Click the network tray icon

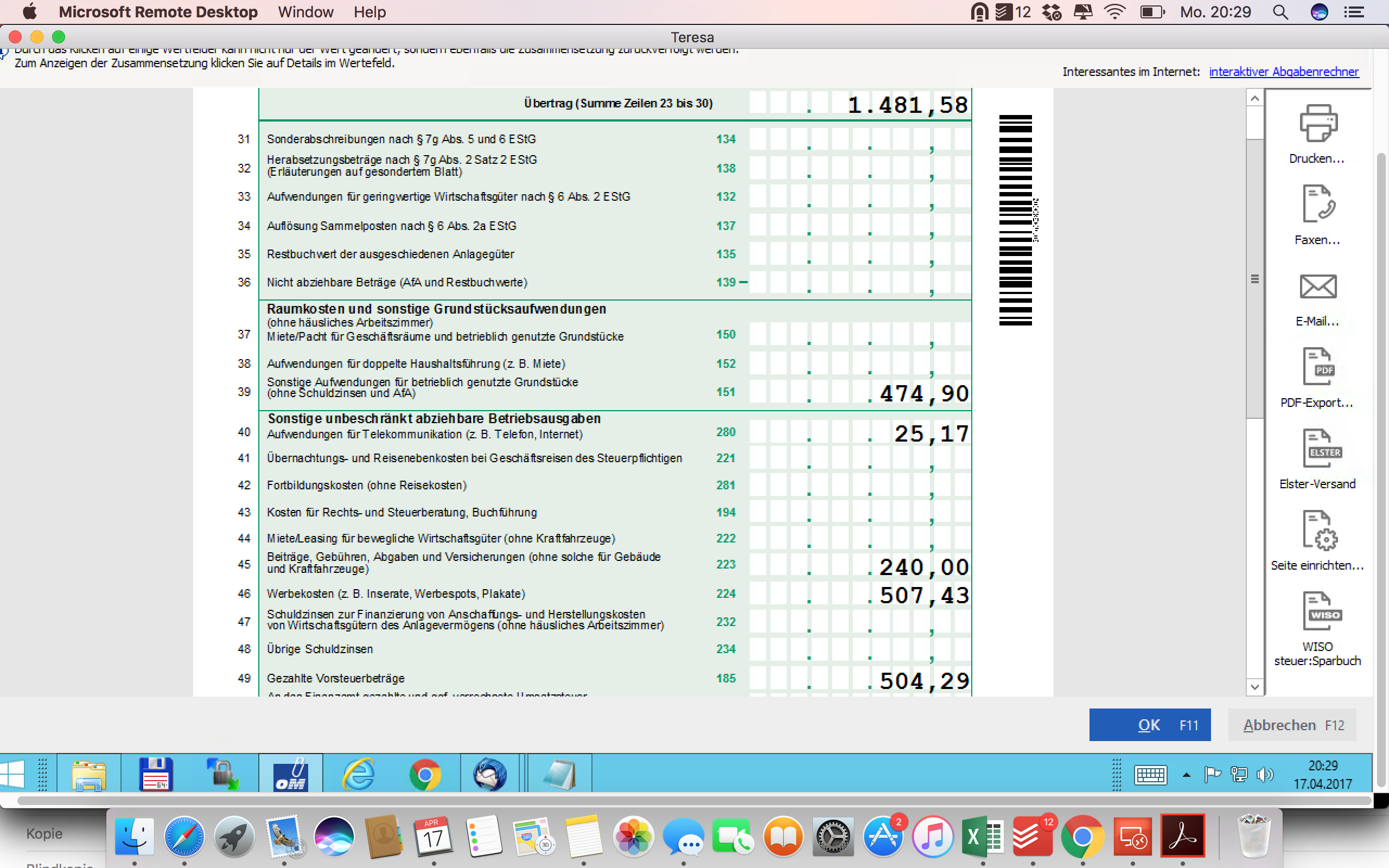(x=1239, y=775)
